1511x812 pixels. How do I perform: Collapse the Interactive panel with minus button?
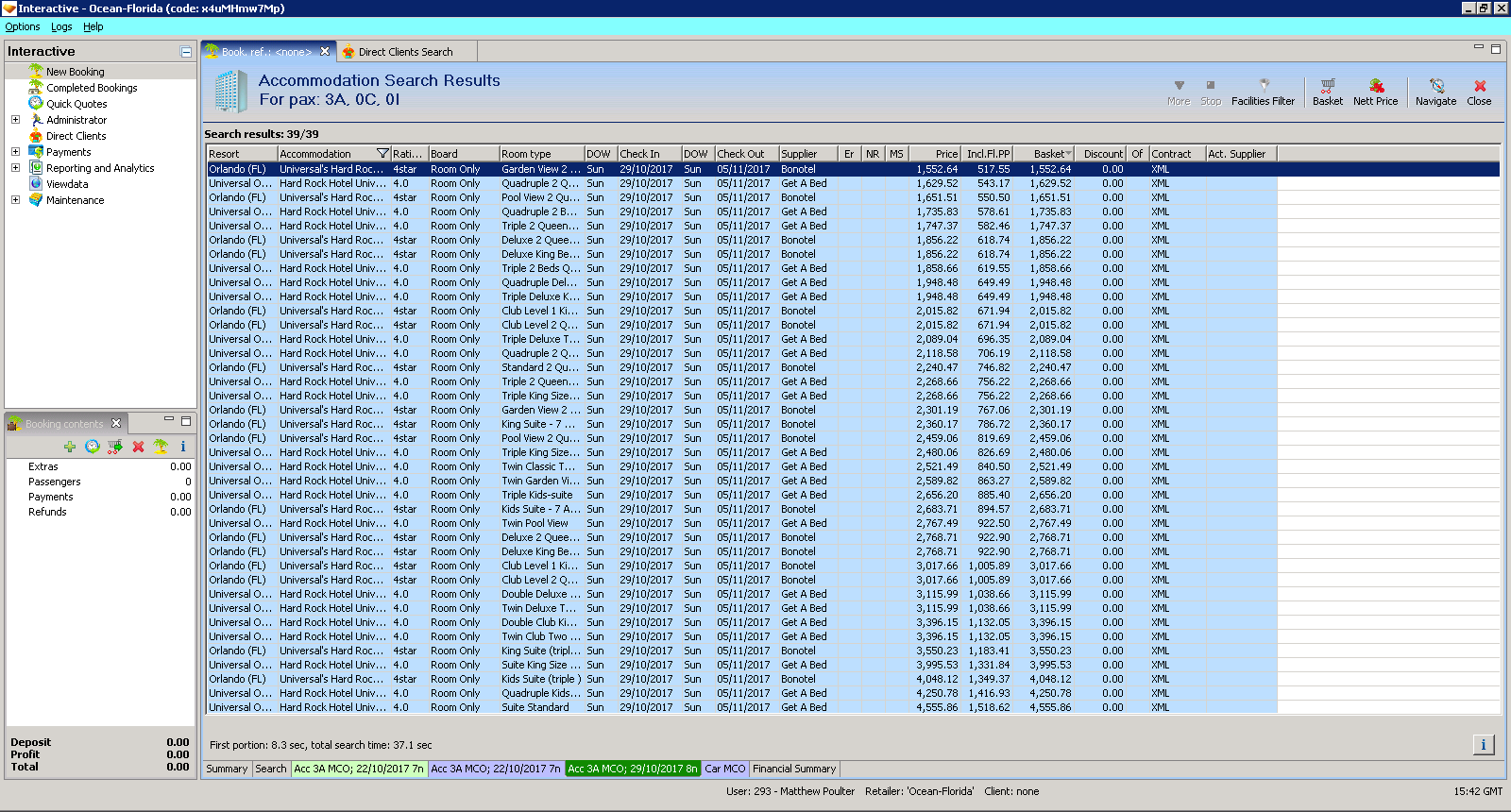click(x=186, y=52)
